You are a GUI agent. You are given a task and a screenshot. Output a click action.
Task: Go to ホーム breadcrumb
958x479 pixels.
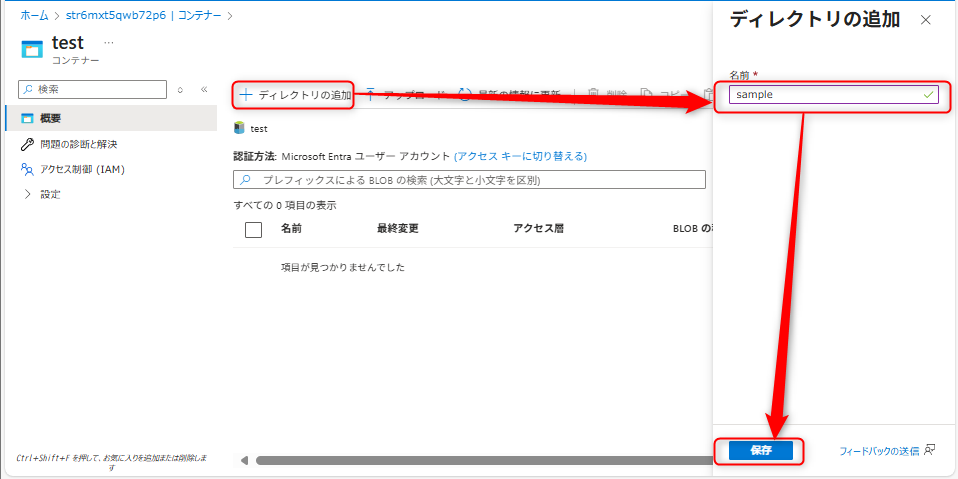(x=34, y=16)
